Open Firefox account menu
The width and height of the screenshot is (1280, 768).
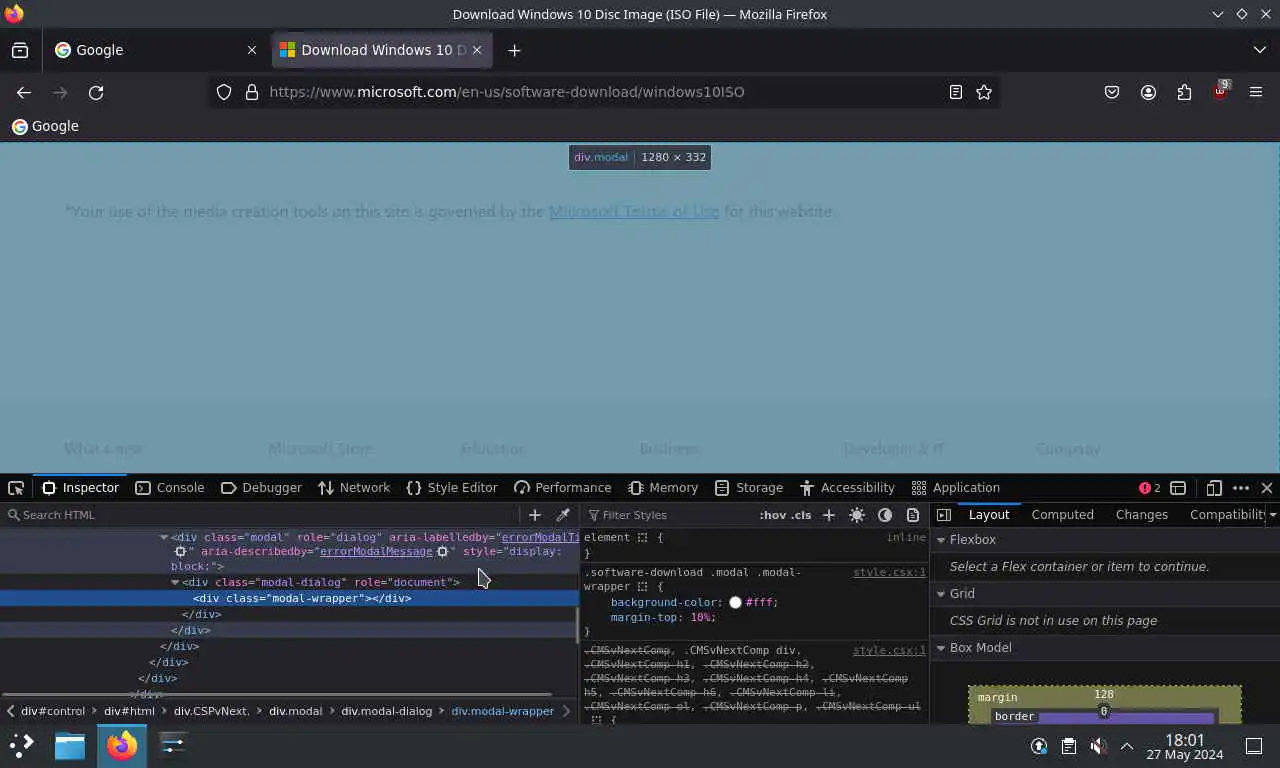[x=1148, y=92]
